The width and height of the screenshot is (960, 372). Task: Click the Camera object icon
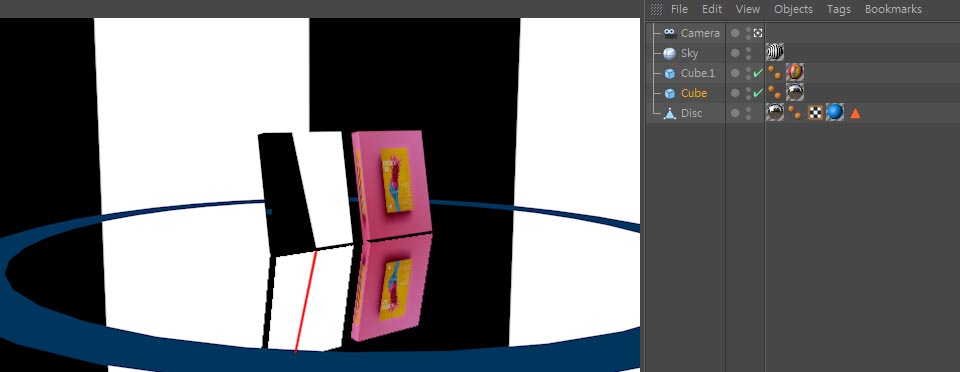[670, 33]
